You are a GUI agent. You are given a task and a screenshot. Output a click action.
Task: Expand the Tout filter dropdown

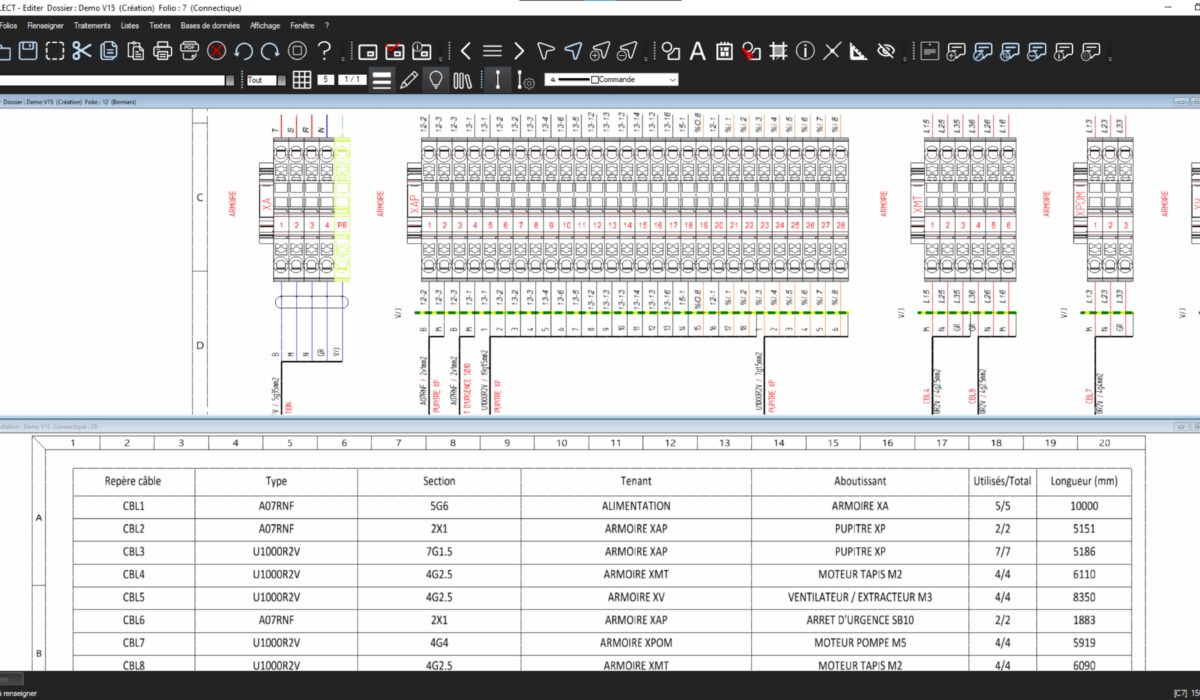pyautogui.click(x=282, y=80)
